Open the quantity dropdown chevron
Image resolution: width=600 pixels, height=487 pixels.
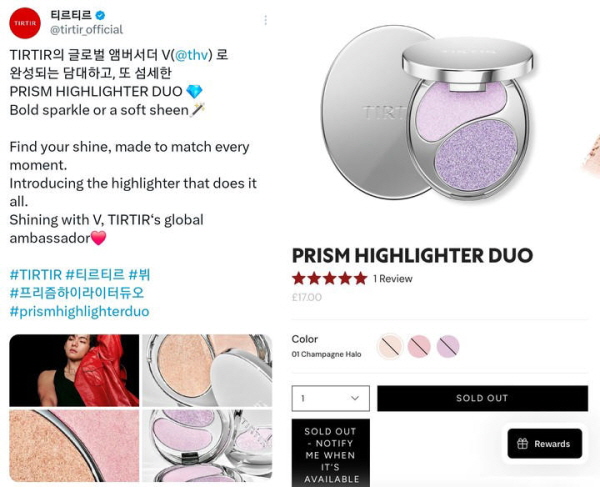pyautogui.click(x=355, y=398)
